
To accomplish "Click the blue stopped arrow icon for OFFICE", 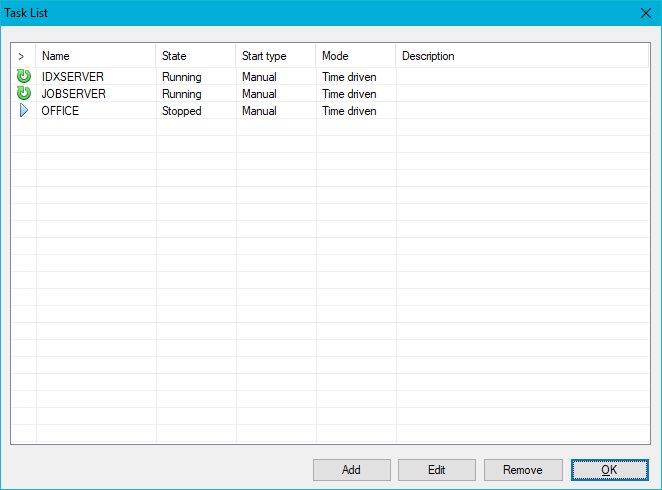I will point(24,111).
